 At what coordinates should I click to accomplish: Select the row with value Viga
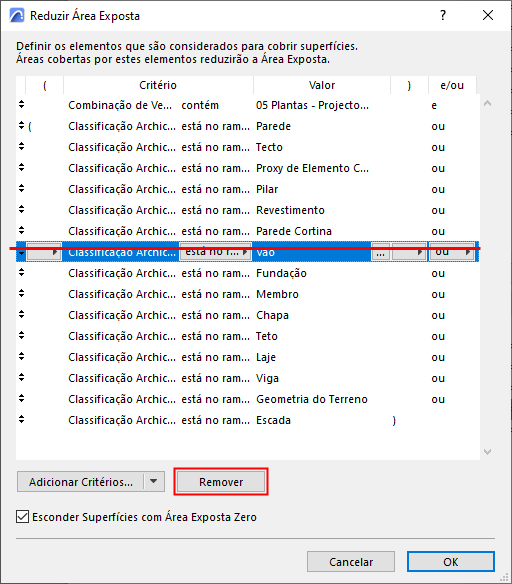click(x=248, y=378)
